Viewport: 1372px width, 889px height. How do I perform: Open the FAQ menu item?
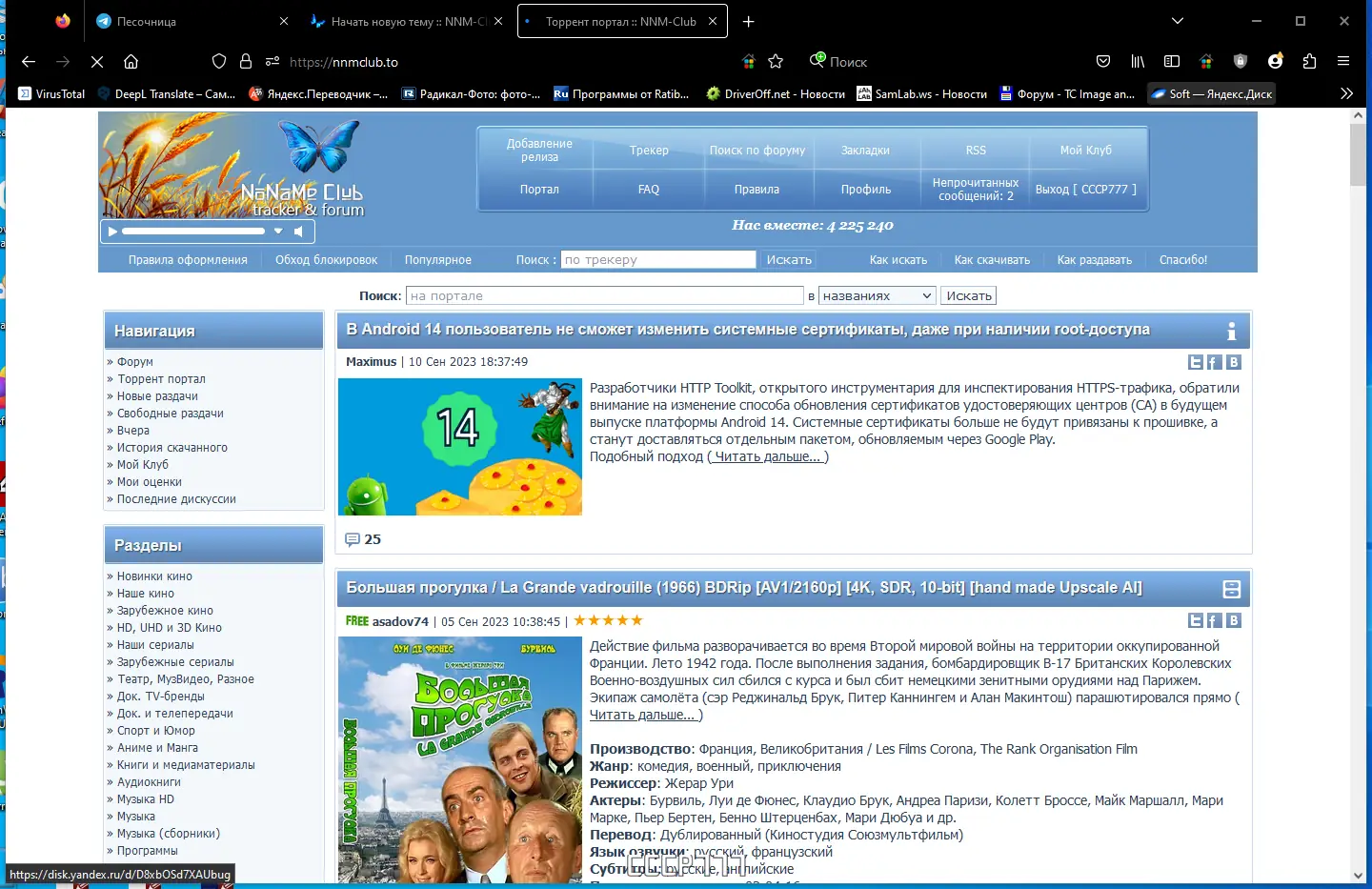649,190
